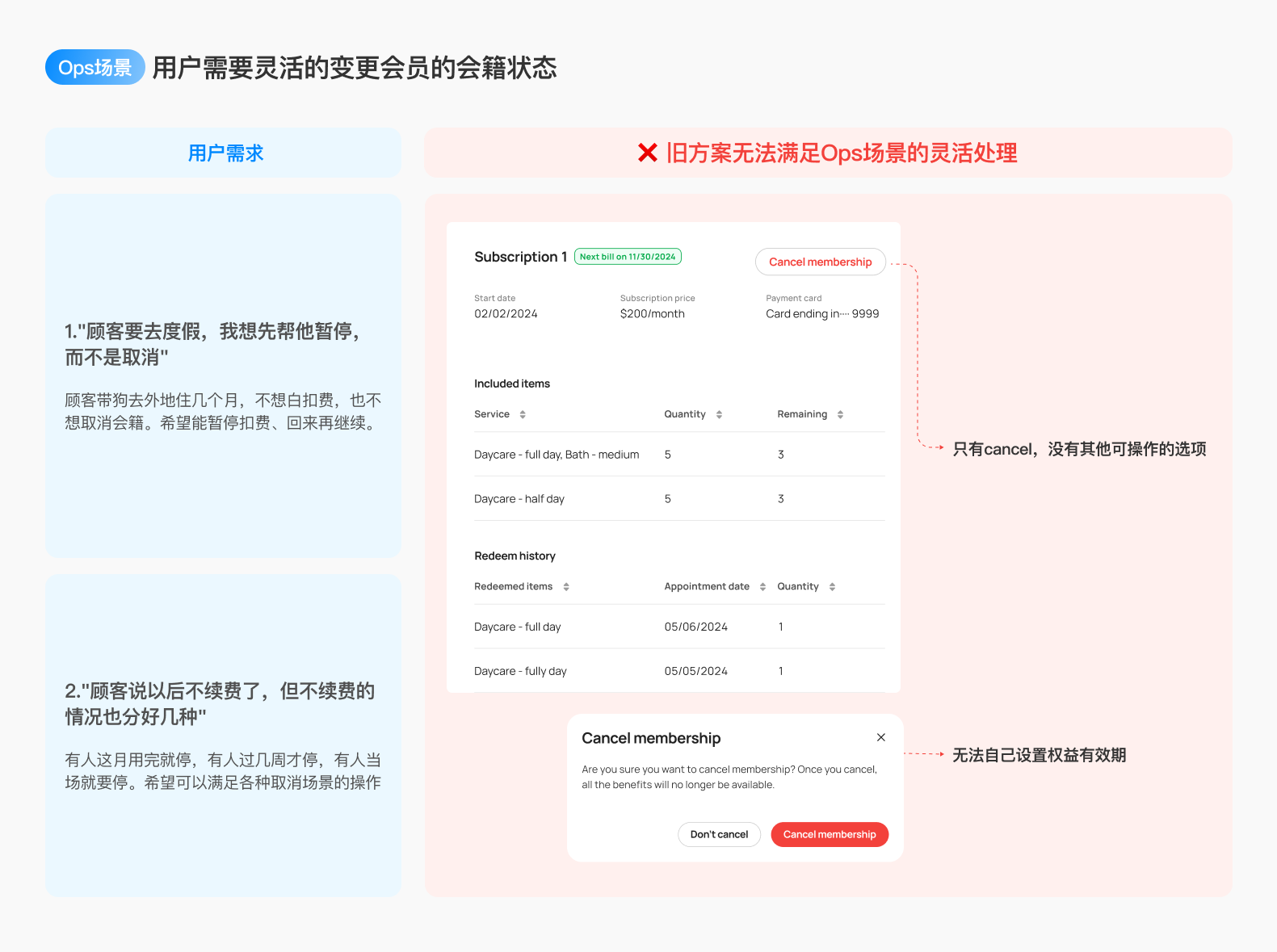Confirm with the red Cancel membership button
This screenshot has height=952, width=1277.
(x=830, y=834)
